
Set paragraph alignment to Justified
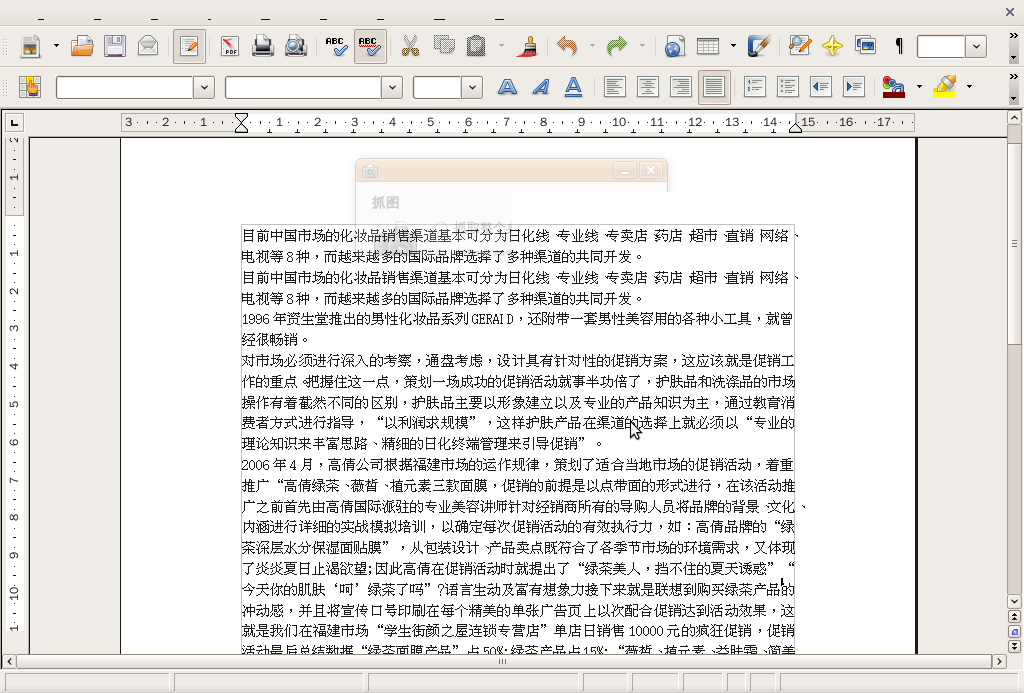pyautogui.click(x=714, y=87)
